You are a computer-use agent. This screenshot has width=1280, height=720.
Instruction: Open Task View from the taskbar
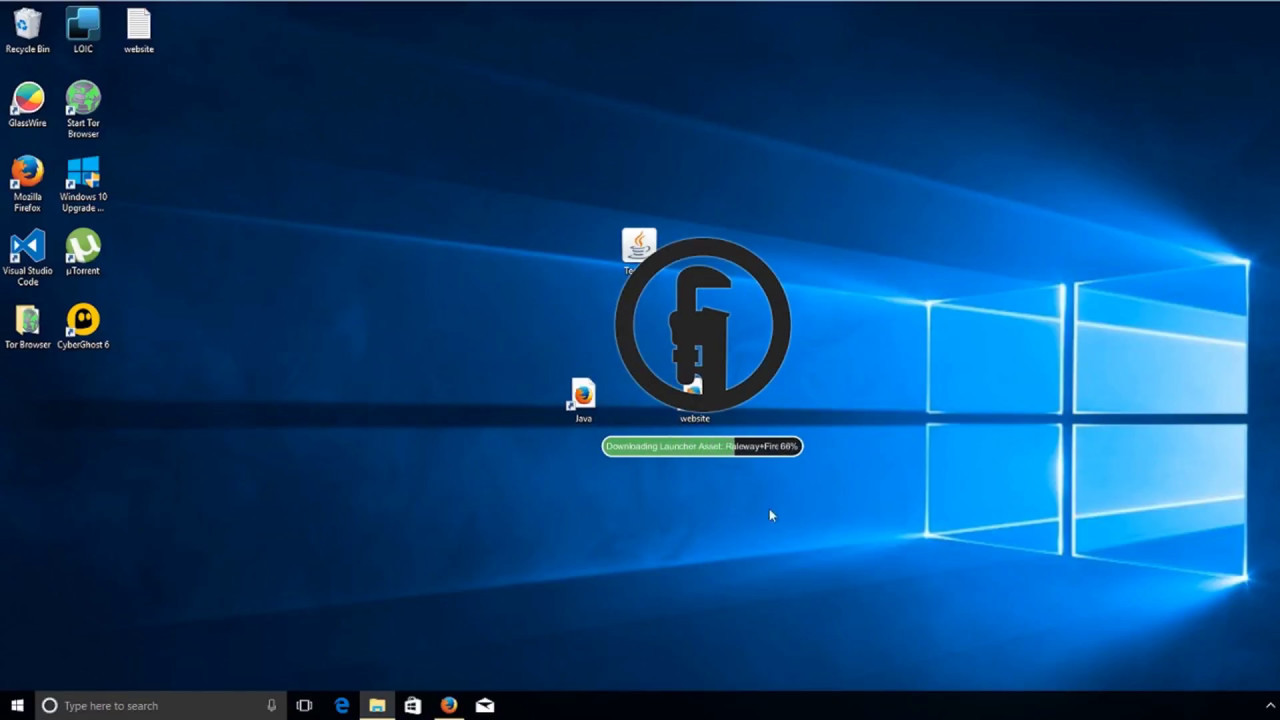tap(304, 705)
